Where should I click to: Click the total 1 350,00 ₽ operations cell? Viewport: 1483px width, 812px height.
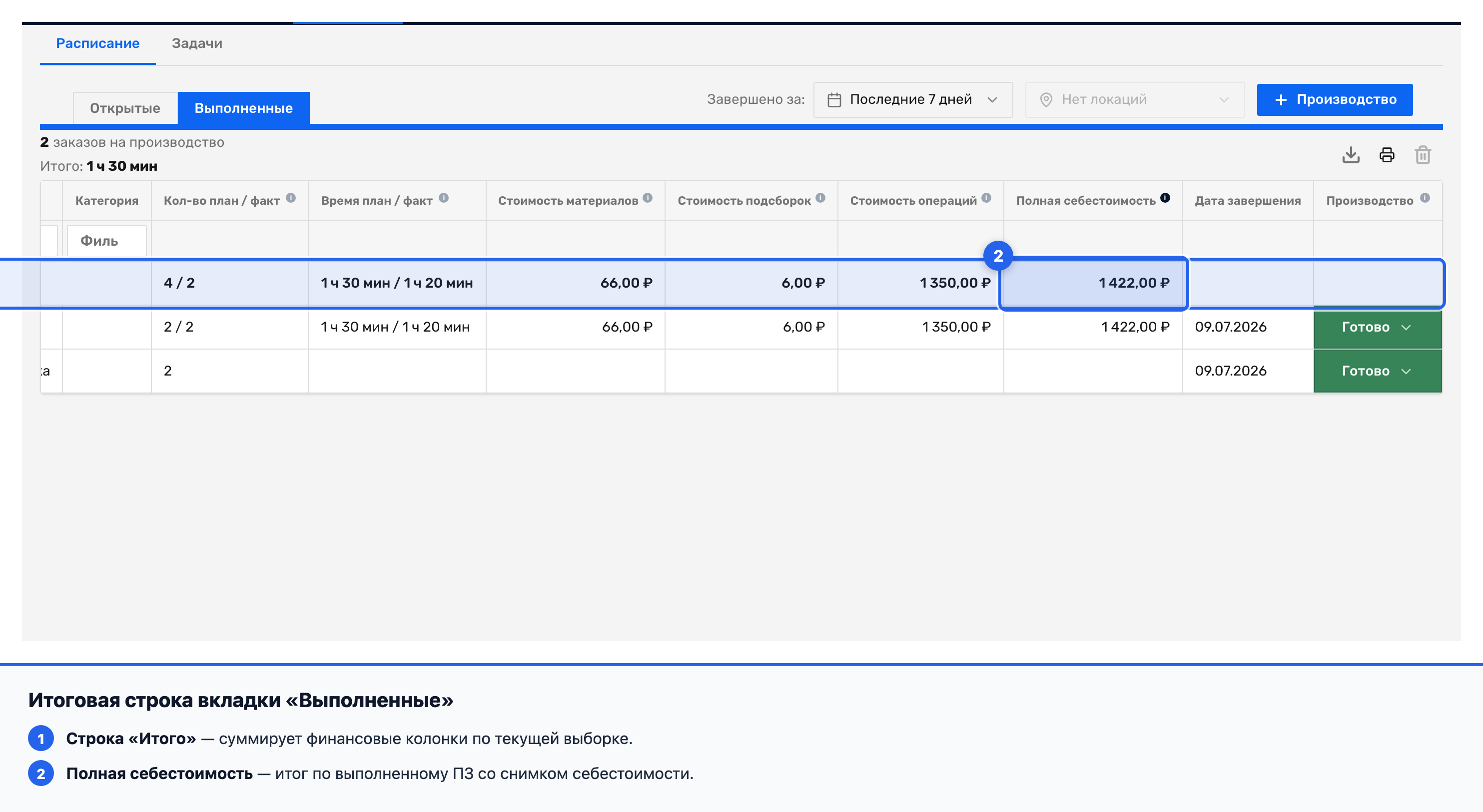[x=920, y=283]
